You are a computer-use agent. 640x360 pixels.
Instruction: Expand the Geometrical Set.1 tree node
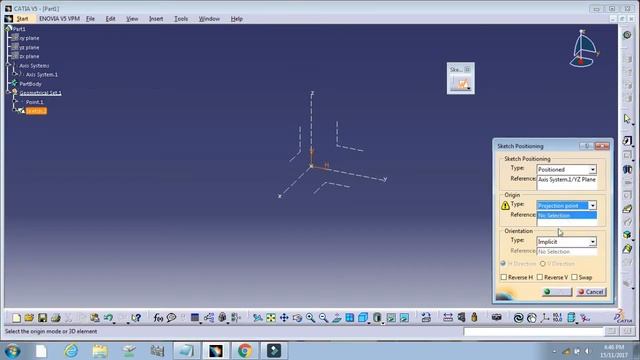click(x=9, y=93)
